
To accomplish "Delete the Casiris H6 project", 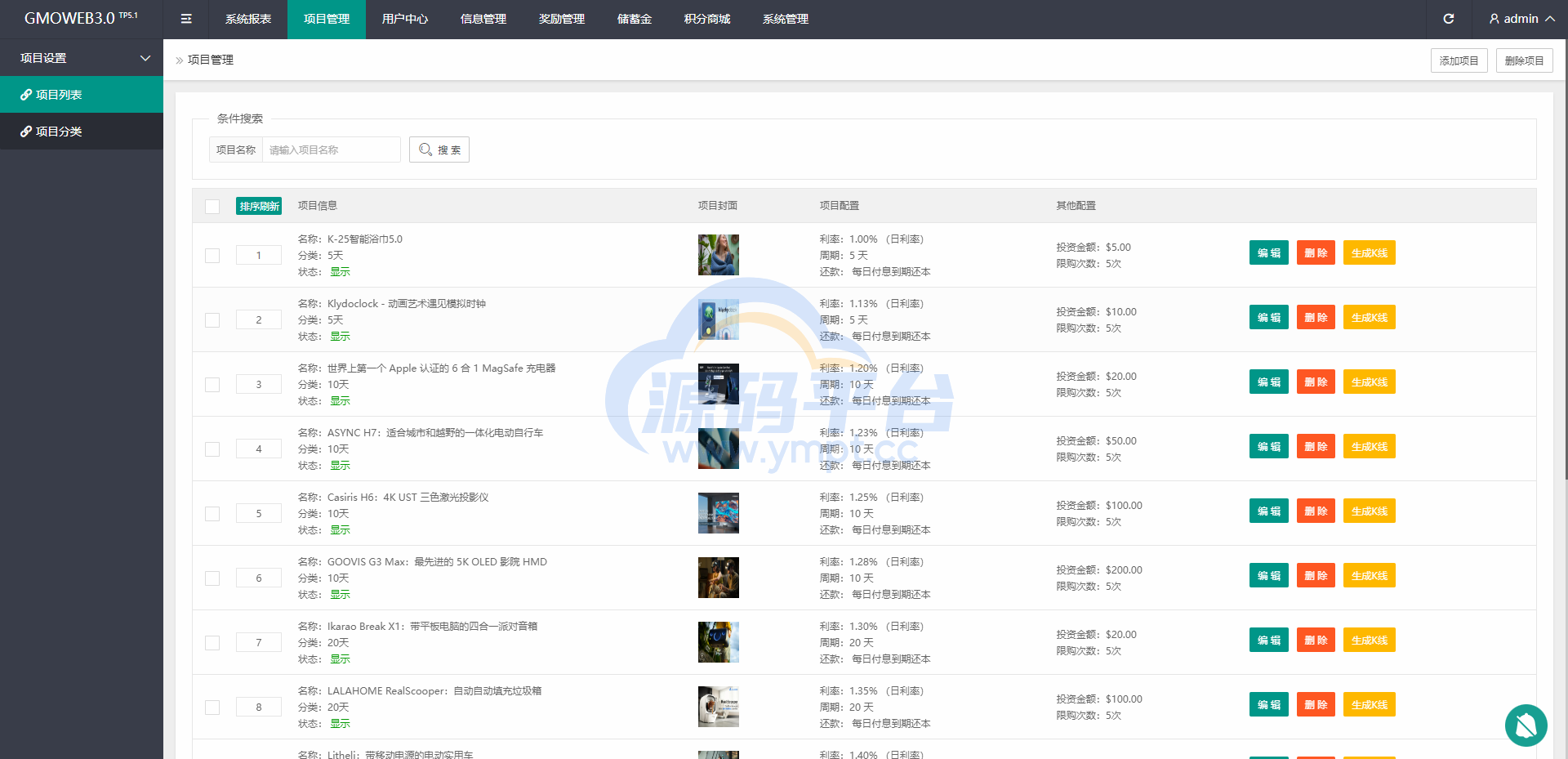I will [x=1316, y=511].
